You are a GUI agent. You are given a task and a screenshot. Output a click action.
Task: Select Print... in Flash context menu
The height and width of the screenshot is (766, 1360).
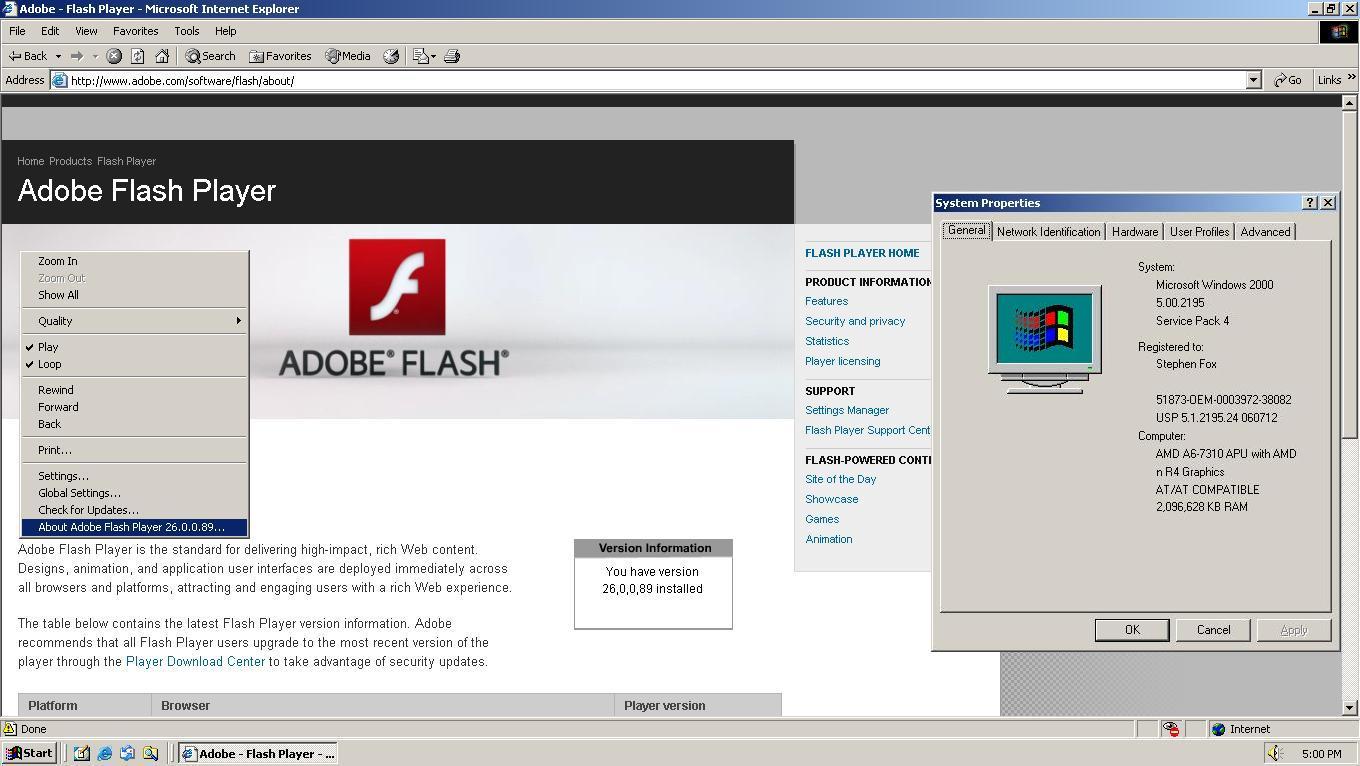point(134,450)
